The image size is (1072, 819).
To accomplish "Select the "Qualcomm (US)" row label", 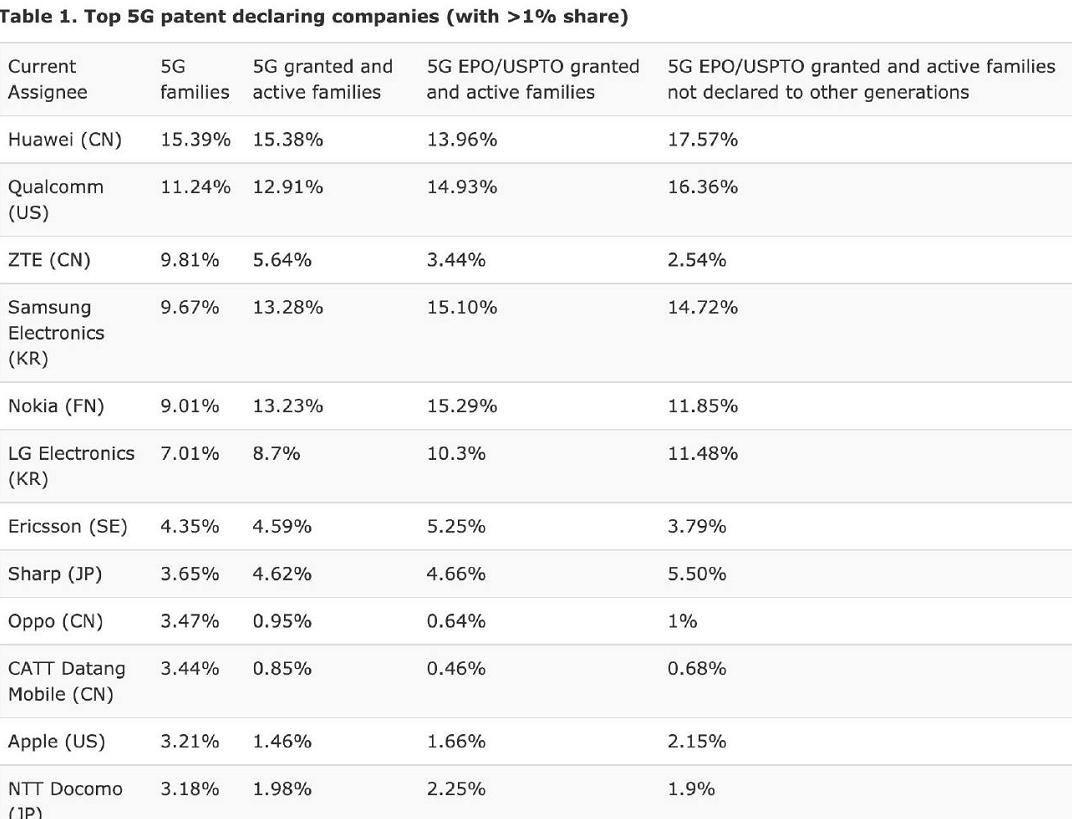I will click(x=56, y=199).
